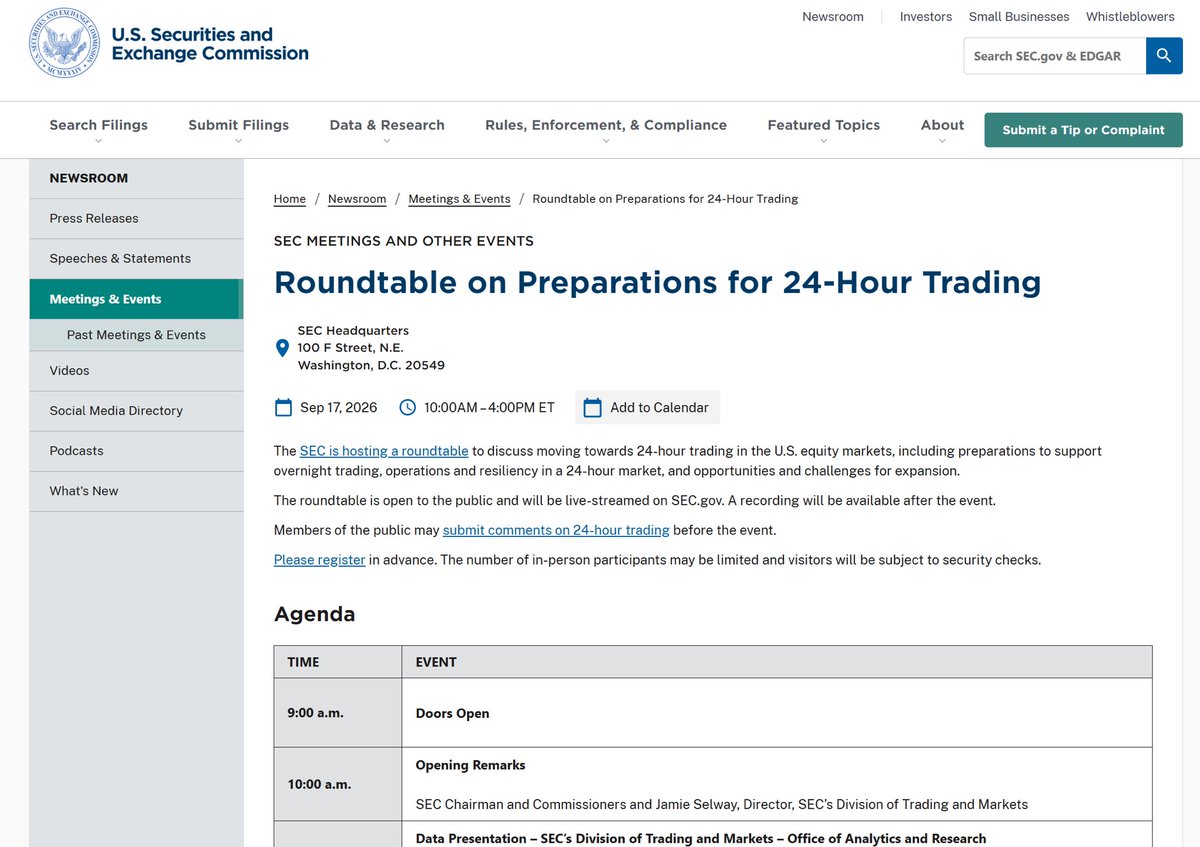Expand the Submit Filings menu
Viewport: 1200px width, 847px height.
238,129
